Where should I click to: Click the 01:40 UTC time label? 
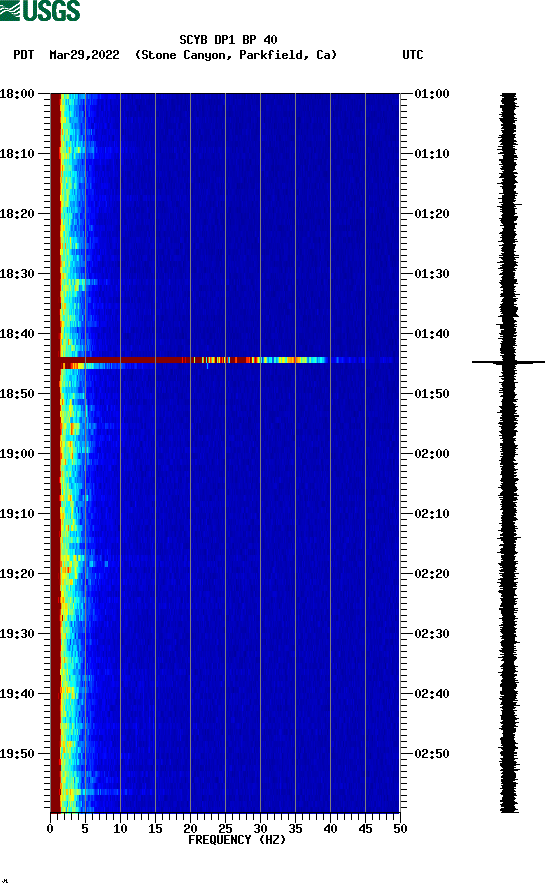coord(432,334)
